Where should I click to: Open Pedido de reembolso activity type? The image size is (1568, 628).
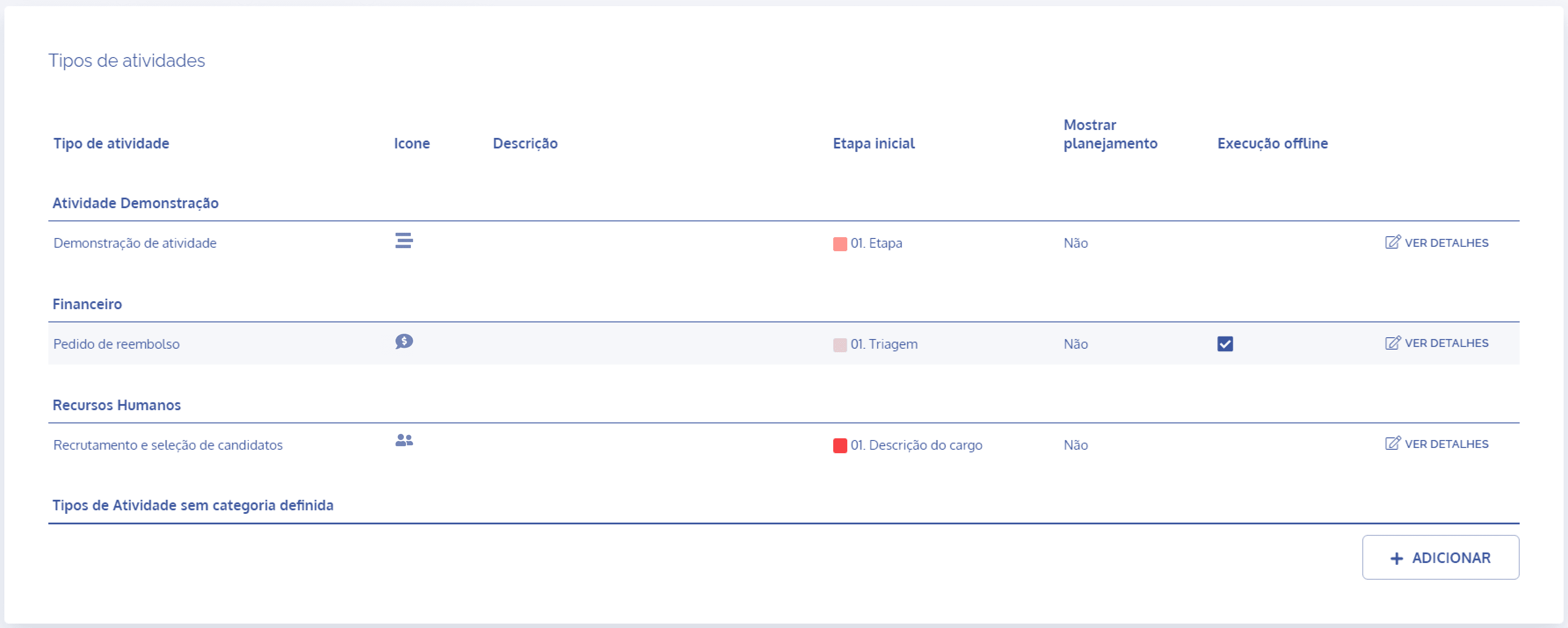coord(116,344)
